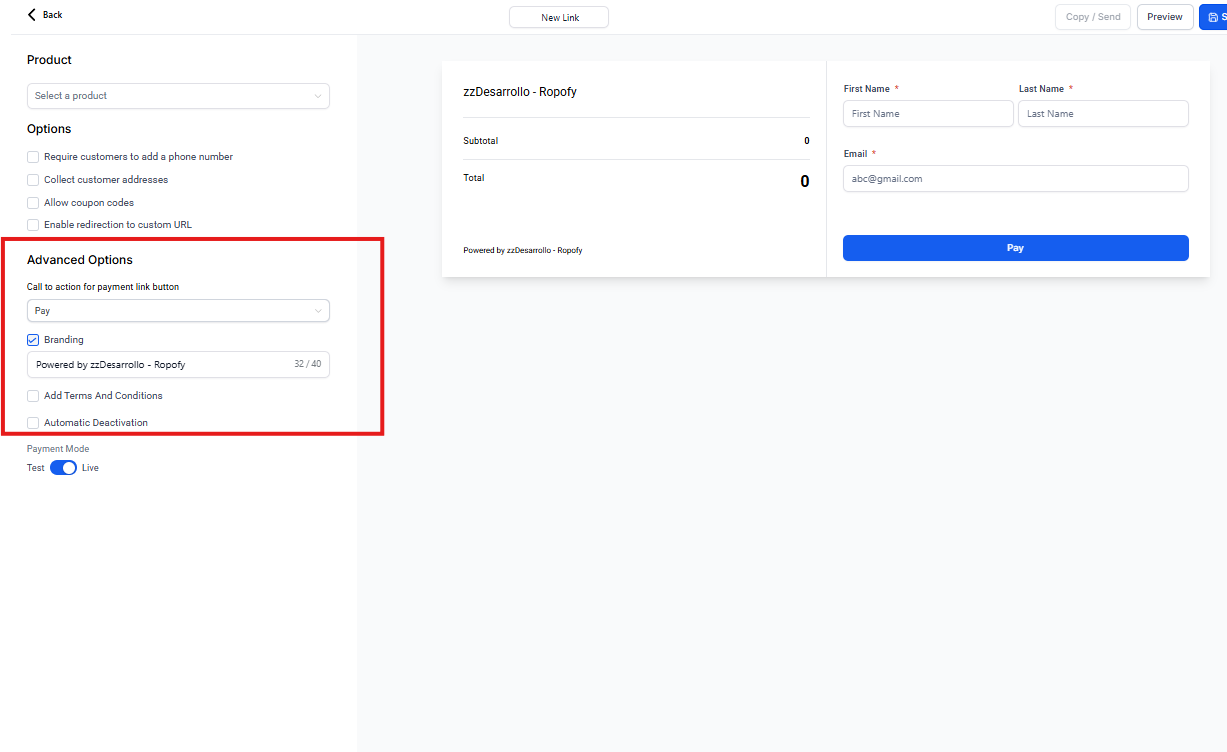Image resolution: width=1227 pixels, height=752 pixels.
Task: Open the Preview button
Action: [1164, 17]
